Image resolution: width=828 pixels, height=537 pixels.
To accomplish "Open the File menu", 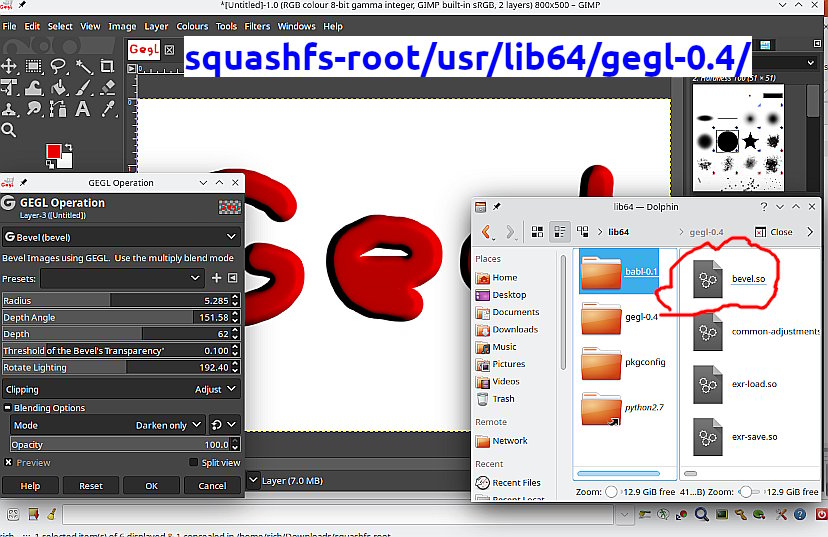I will (x=10, y=26).
